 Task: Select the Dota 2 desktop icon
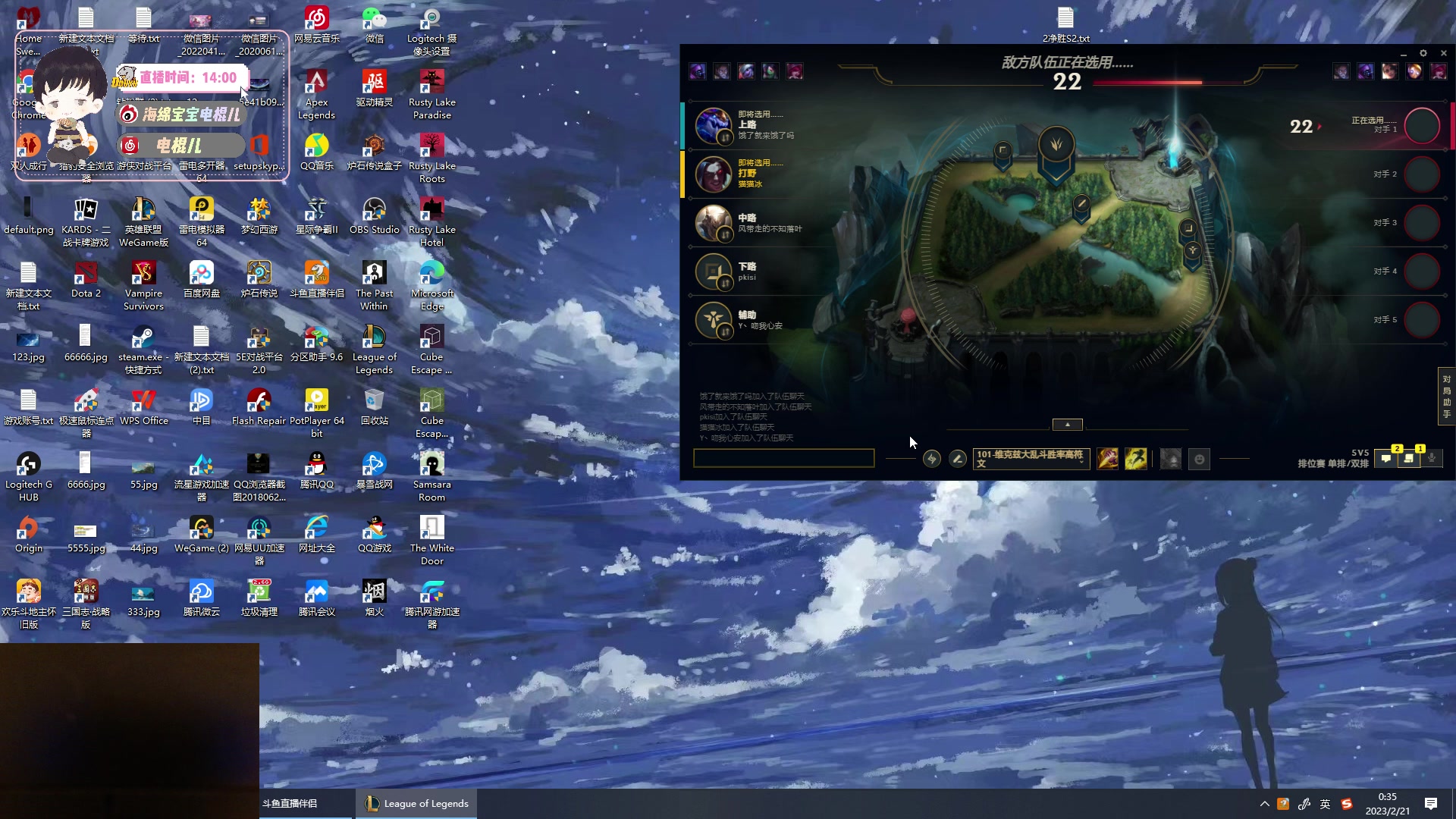[x=86, y=280]
